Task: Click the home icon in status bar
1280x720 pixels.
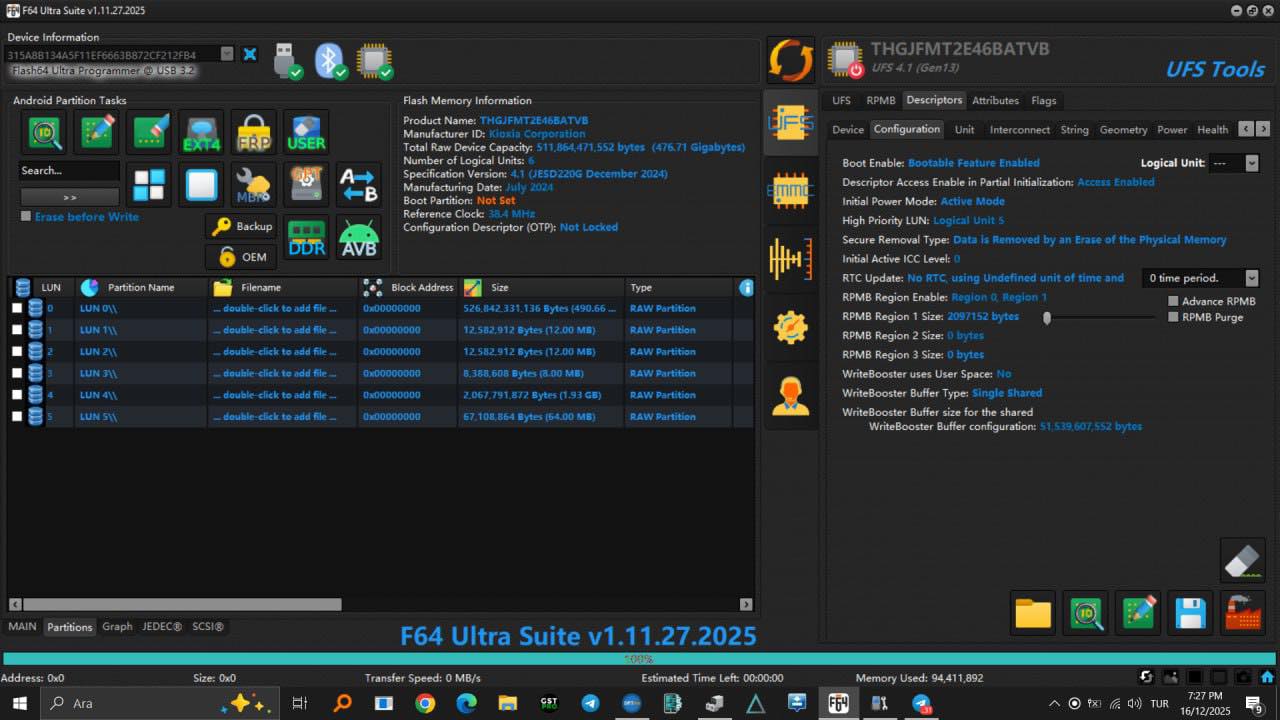Action: pos(1267,677)
